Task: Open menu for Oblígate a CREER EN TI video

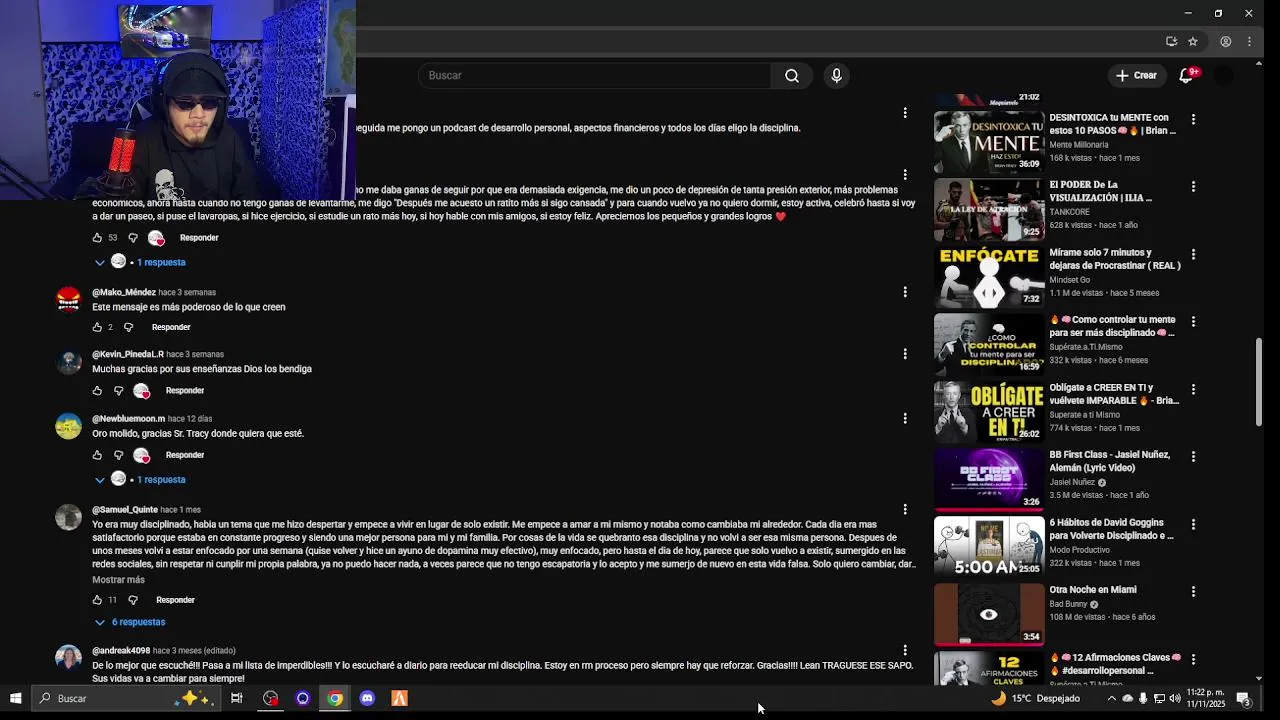Action: pos(1193,389)
